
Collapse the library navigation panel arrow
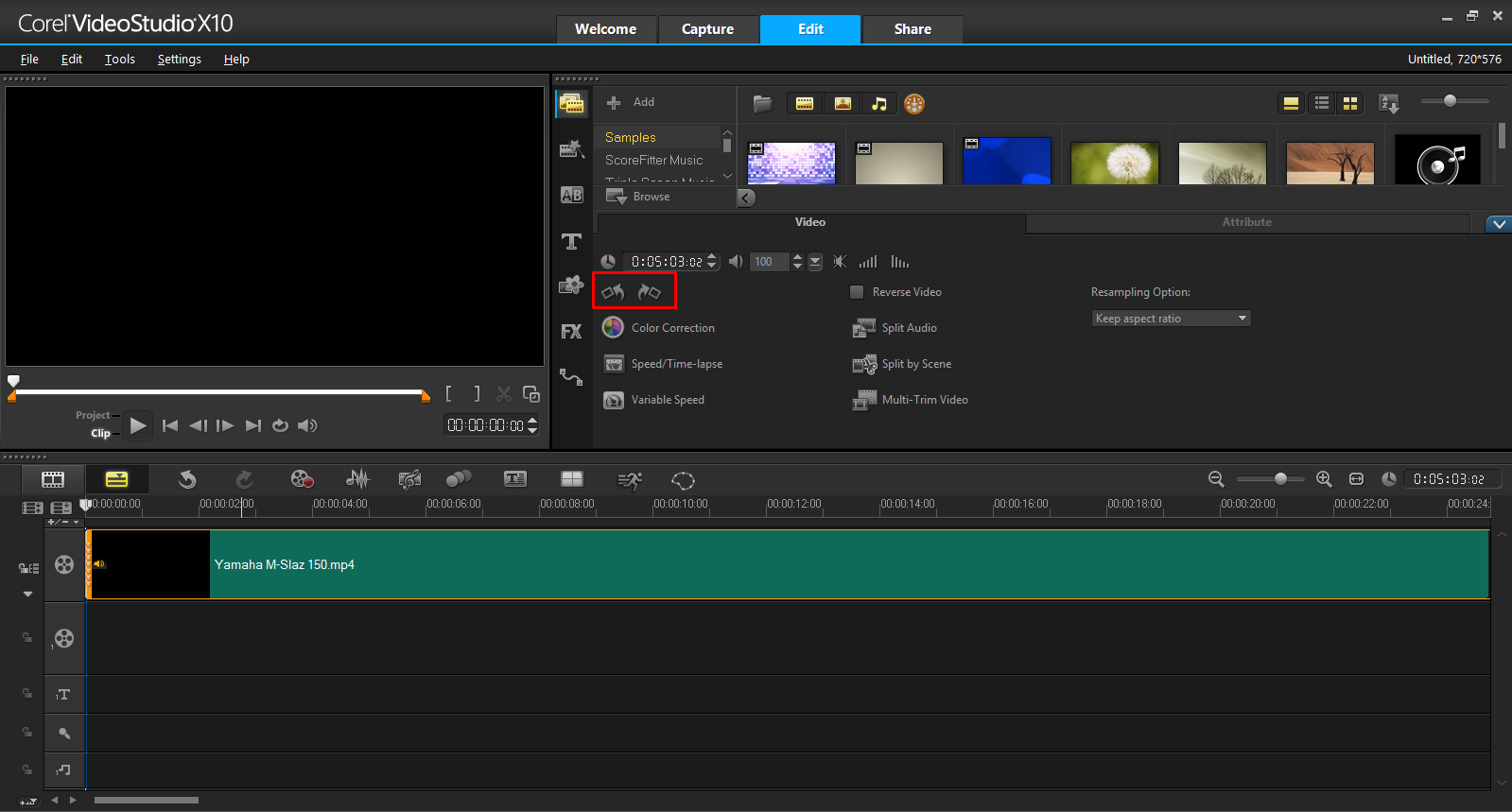746,198
